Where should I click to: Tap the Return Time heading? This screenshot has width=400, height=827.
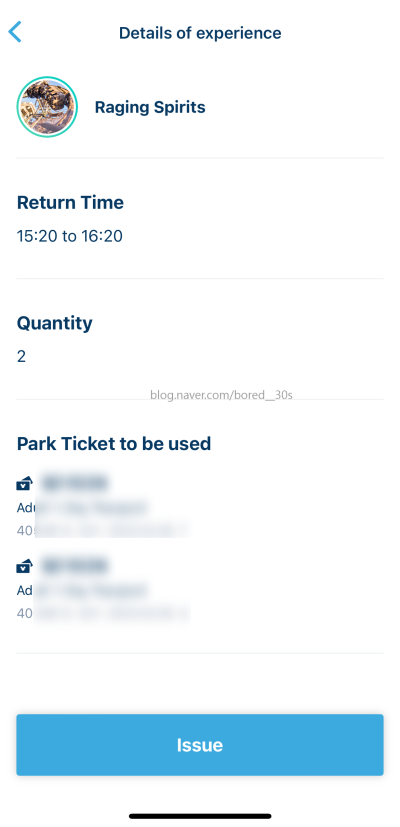click(70, 203)
